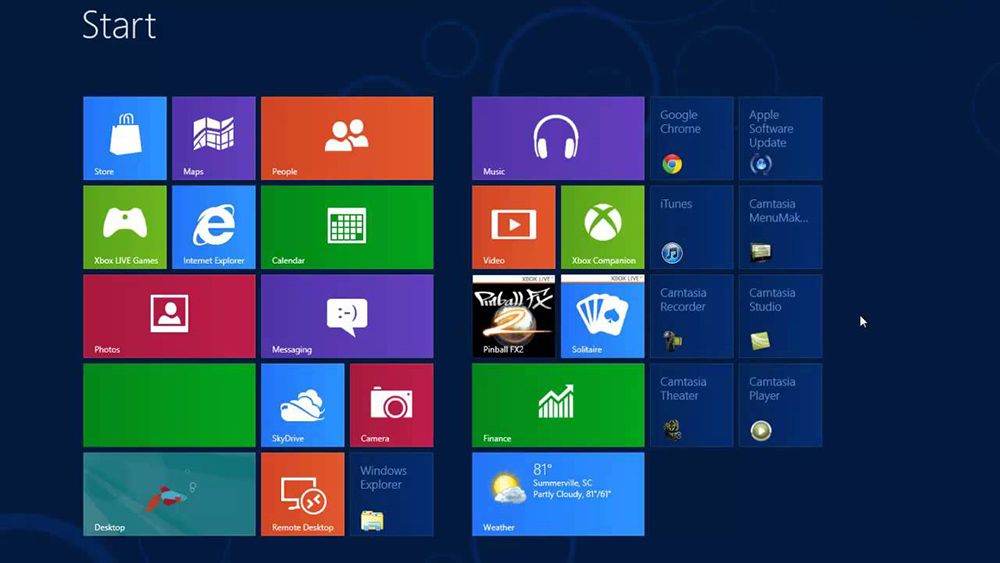Open Apple Software Update tile
The image size is (1000, 563).
coord(781,138)
